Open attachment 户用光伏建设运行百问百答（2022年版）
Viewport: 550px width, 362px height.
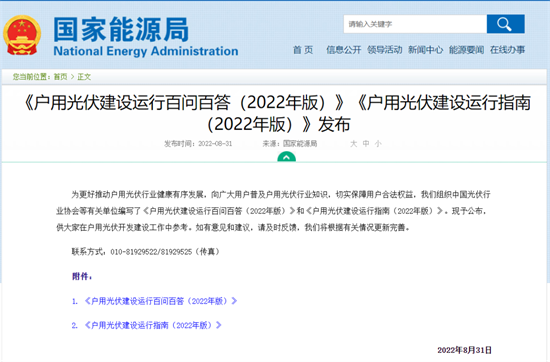[161, 301]
